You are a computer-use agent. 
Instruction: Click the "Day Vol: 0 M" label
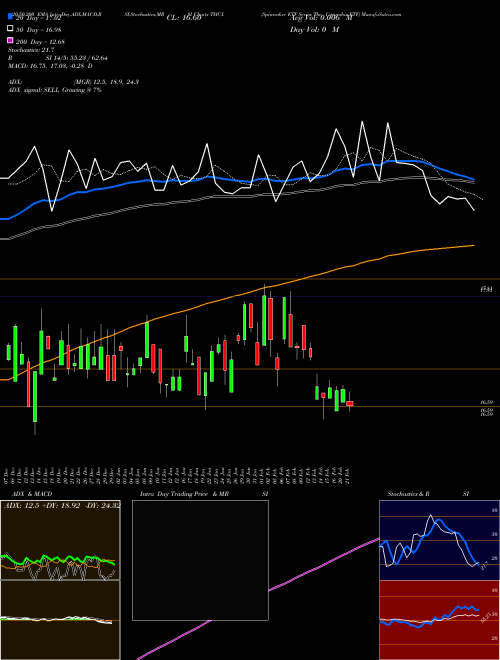click(x=314, y=30)
